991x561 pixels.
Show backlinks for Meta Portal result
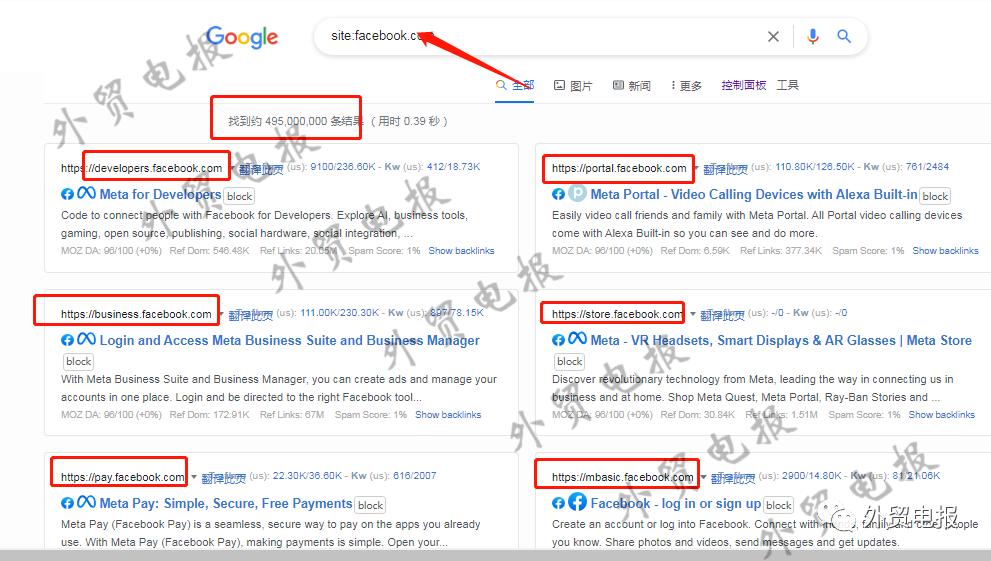[x=945, y=251]
